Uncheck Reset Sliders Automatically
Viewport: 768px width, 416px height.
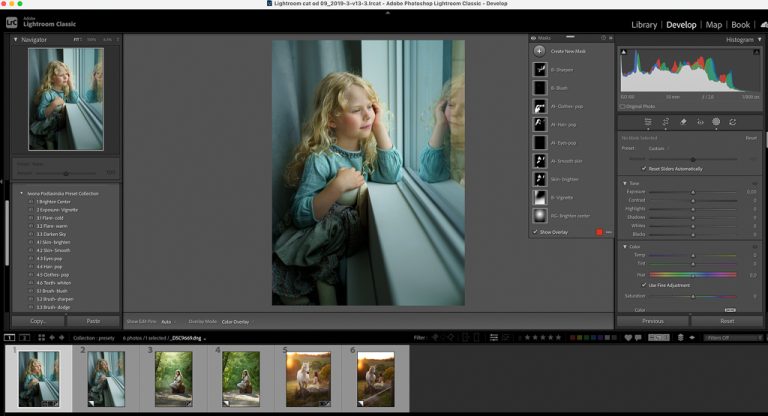(x=643, y=169)
